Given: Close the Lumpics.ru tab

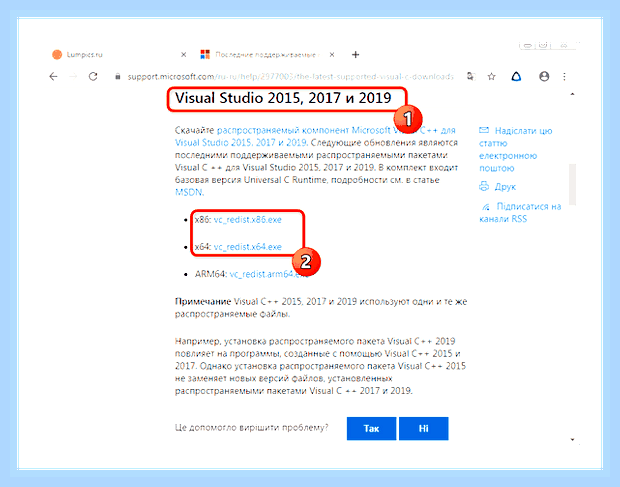Looking at the screenshot, I should tap(183, 55).
